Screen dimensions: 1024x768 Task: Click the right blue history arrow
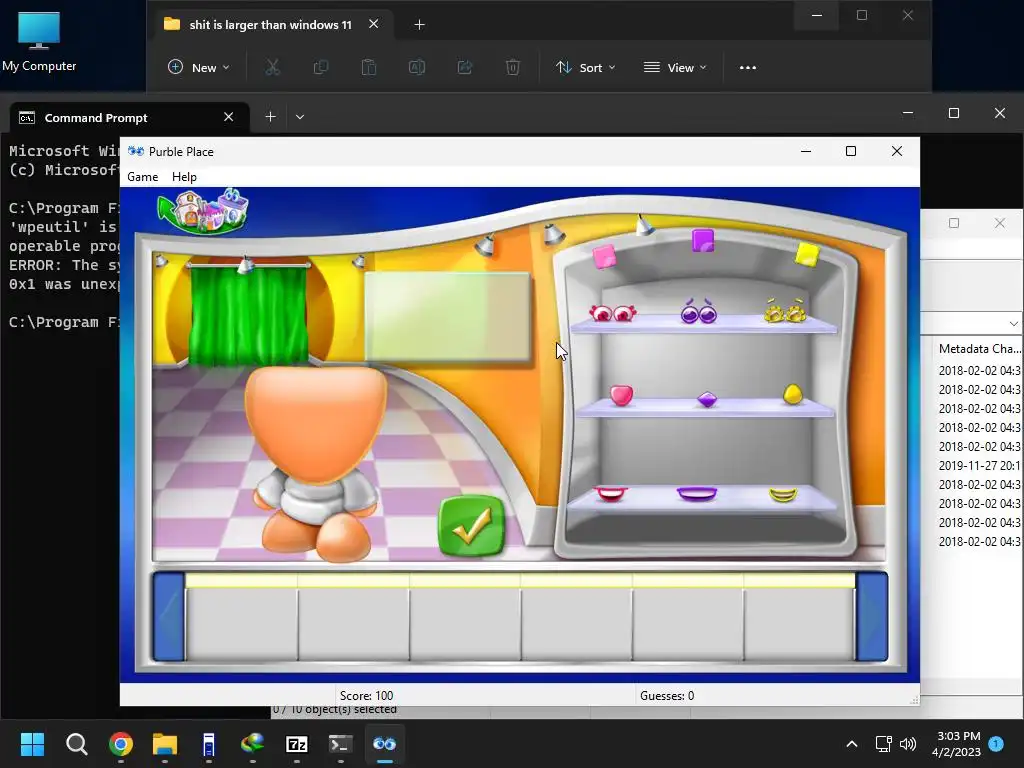pyautogui.click(x=872, y=616)
